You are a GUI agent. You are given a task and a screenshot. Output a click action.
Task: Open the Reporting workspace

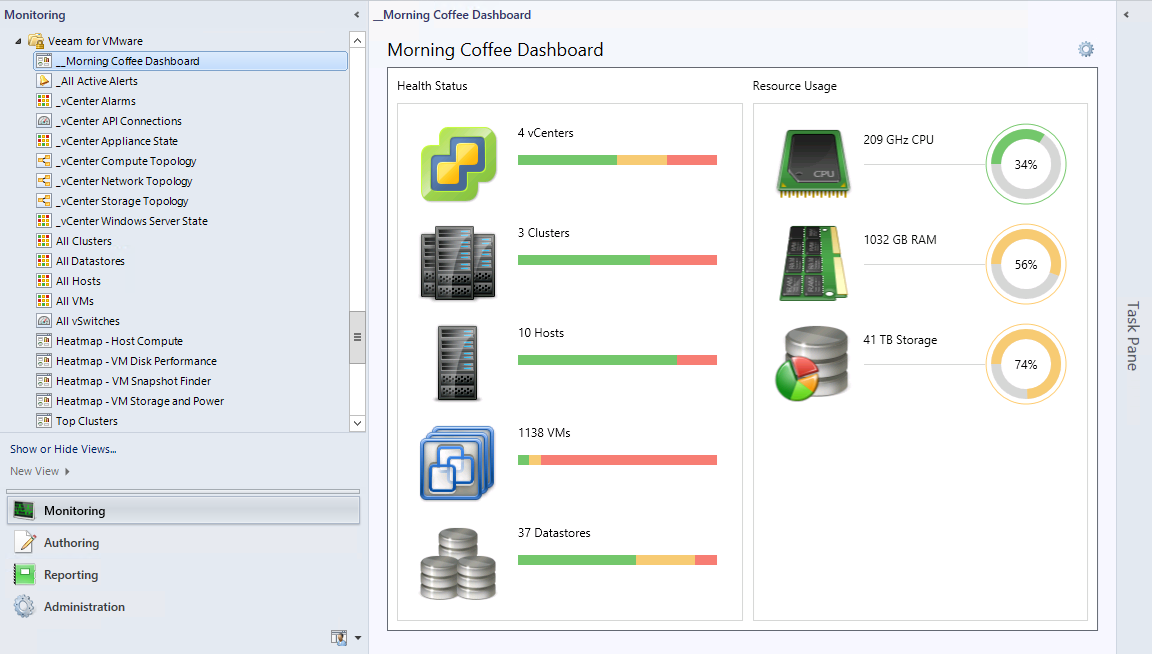pyautogui.click(x=70, y=575)
